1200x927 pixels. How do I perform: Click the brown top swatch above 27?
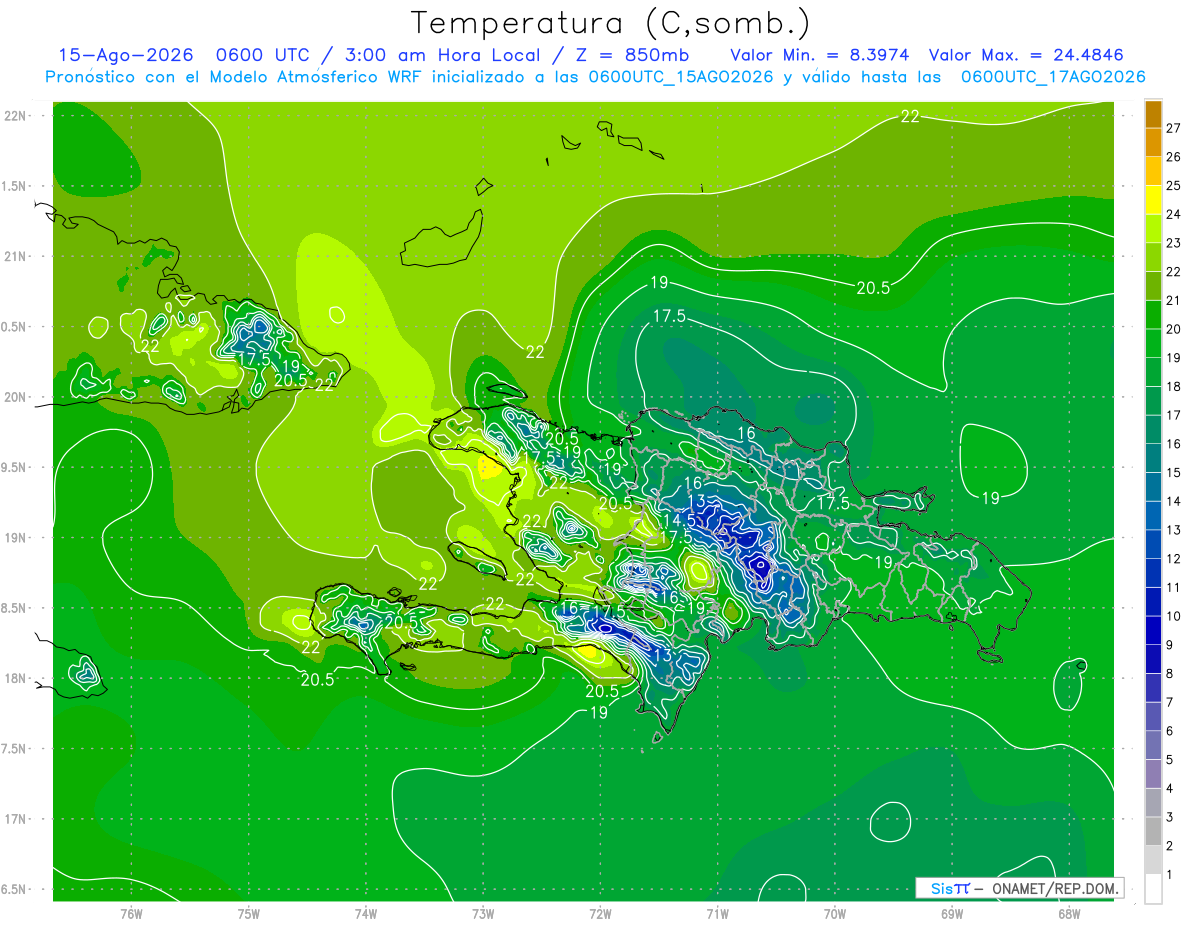[1153, 113]
